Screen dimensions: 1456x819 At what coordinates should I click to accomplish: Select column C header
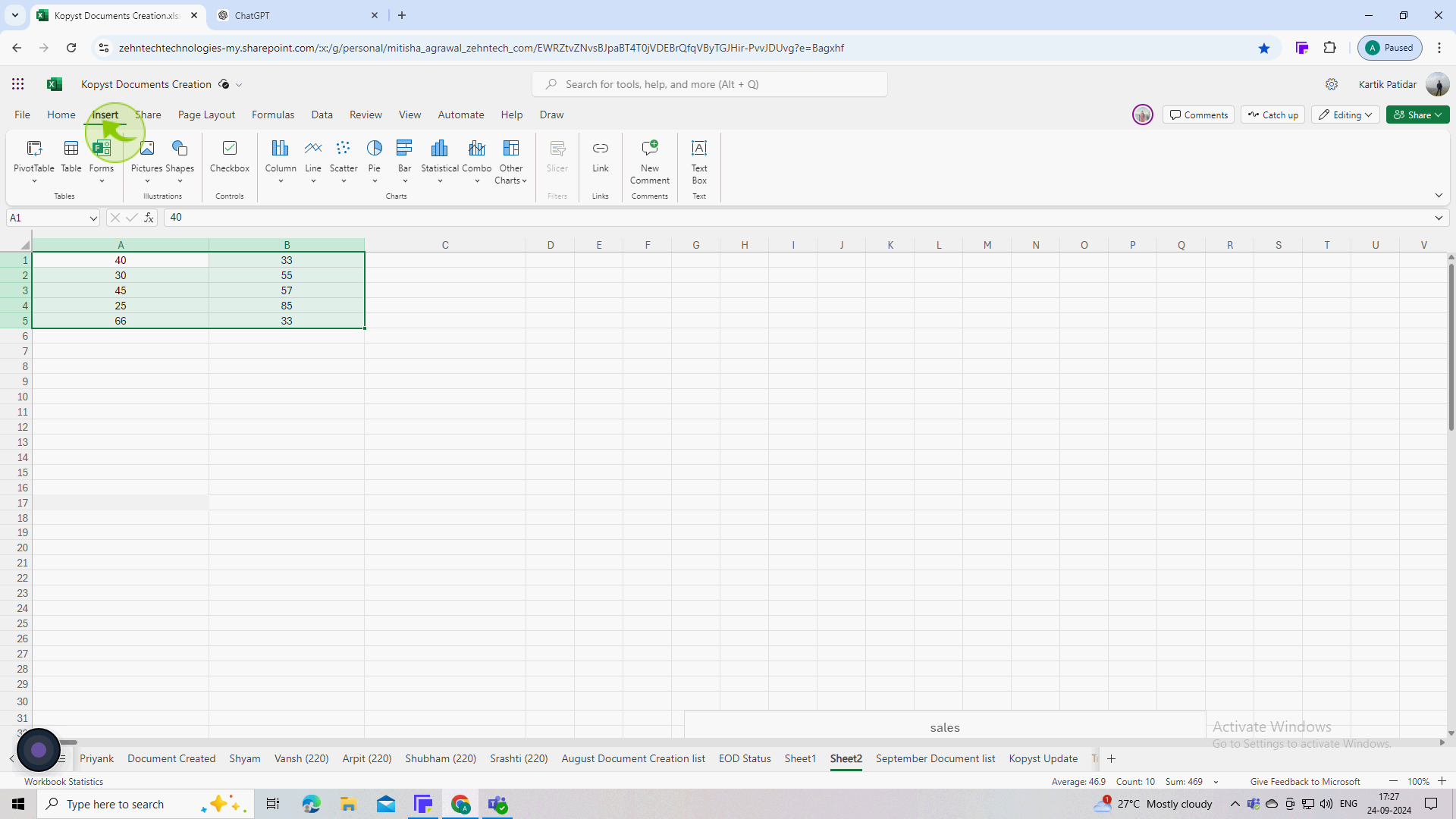(445, 245)
